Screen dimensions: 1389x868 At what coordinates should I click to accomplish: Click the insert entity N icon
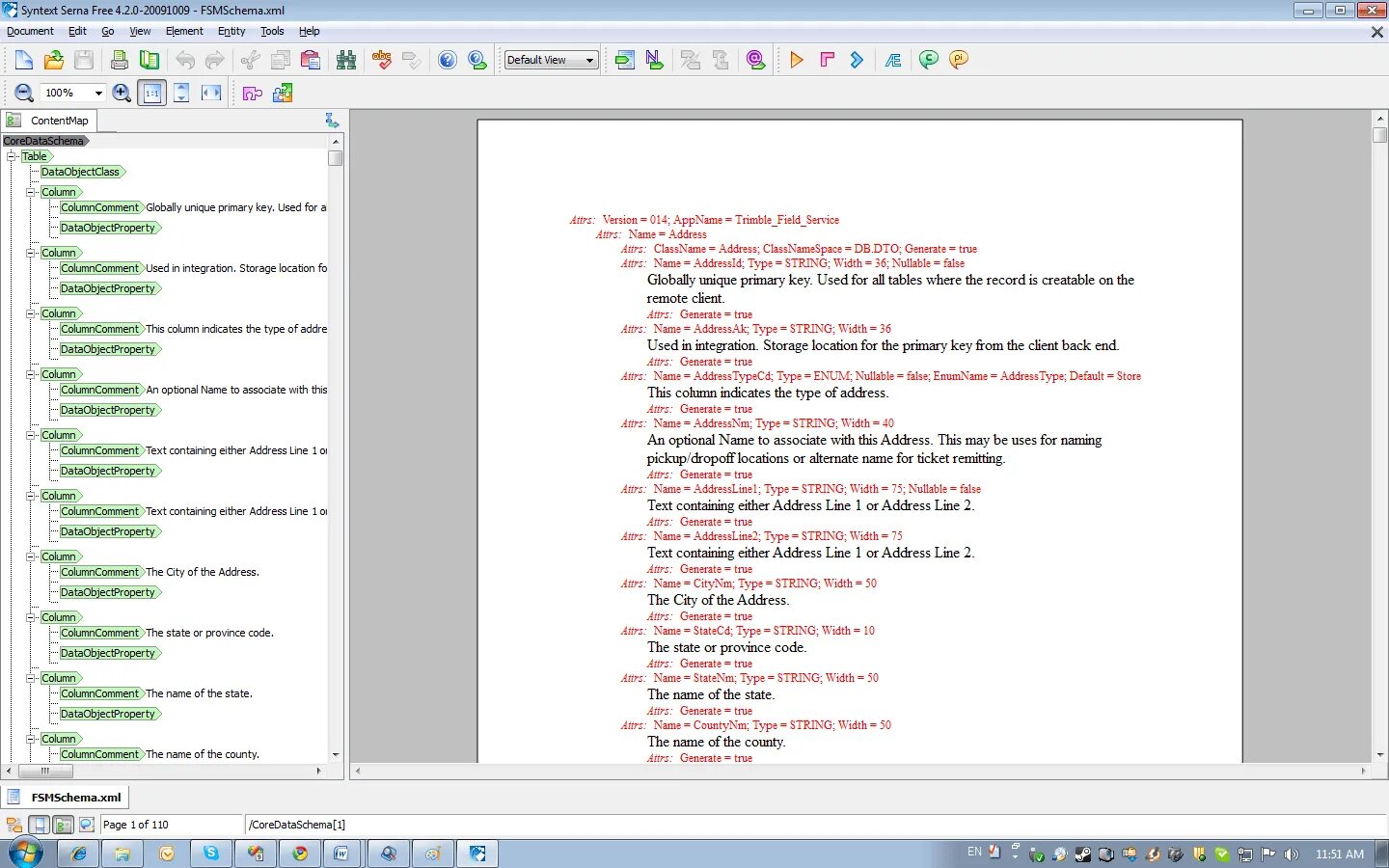pyautogui.click(x=654, y=60)
